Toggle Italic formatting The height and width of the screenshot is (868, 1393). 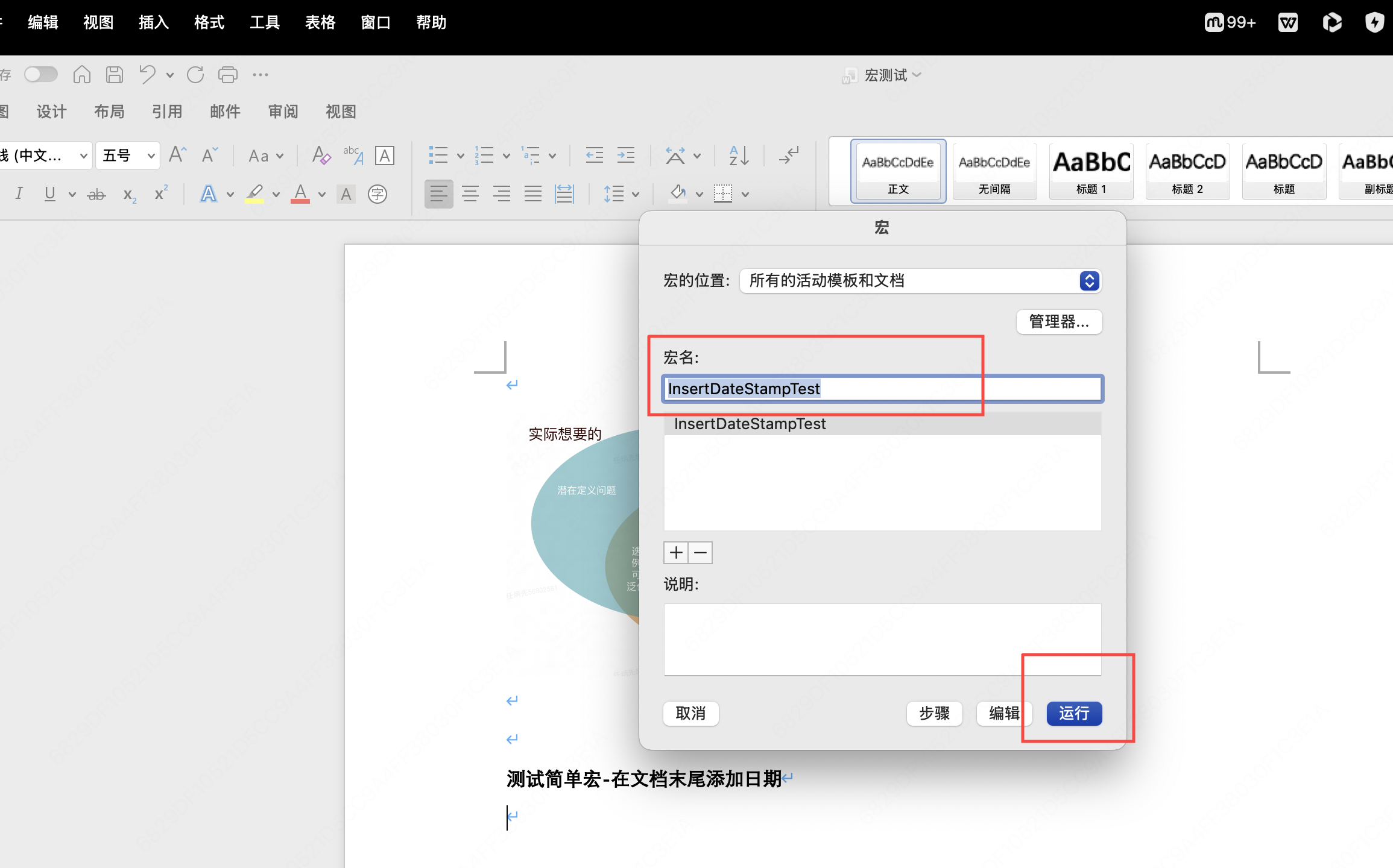pos(19,194)
